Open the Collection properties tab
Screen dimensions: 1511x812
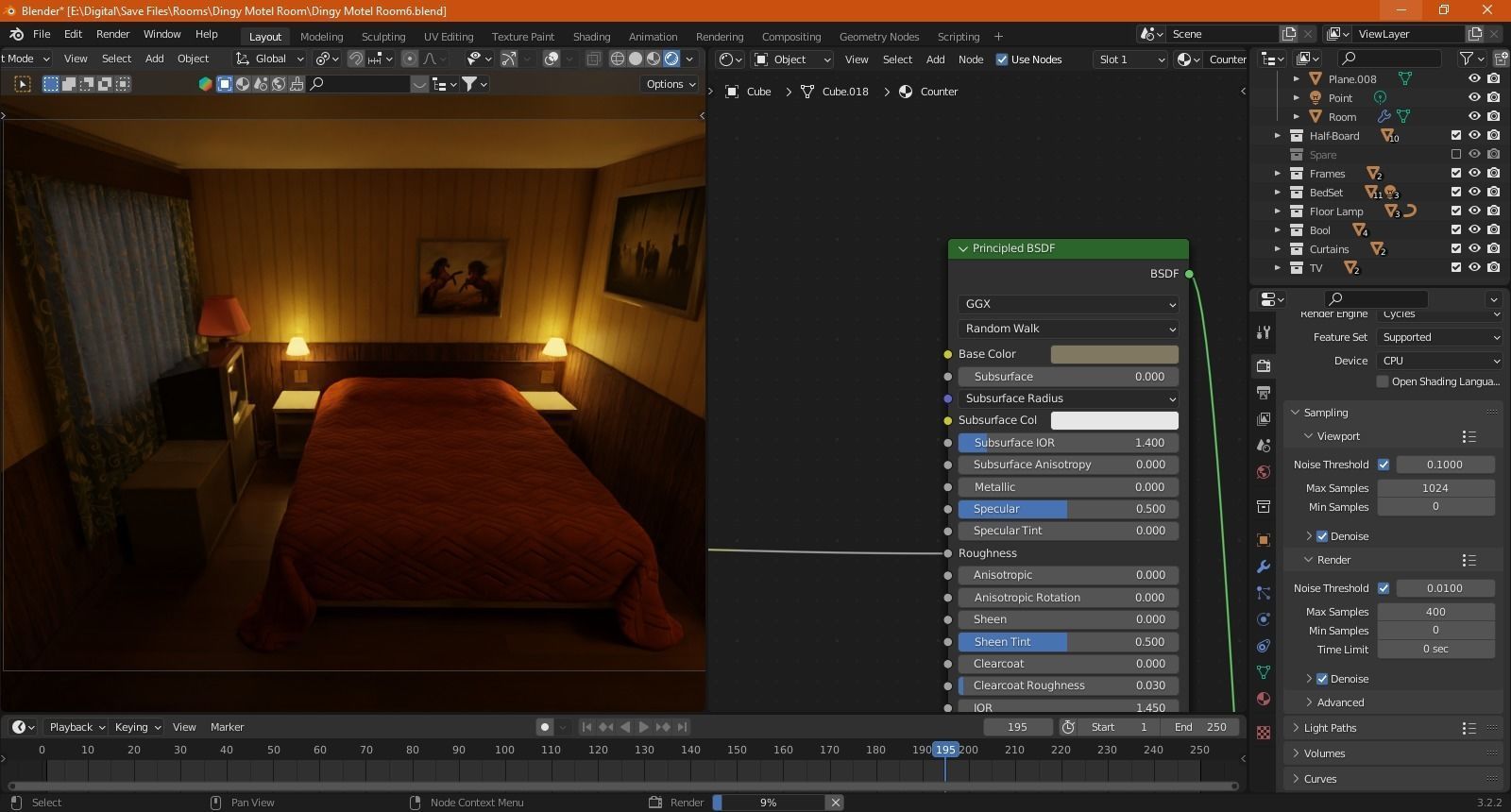[x=1264, y=507]
